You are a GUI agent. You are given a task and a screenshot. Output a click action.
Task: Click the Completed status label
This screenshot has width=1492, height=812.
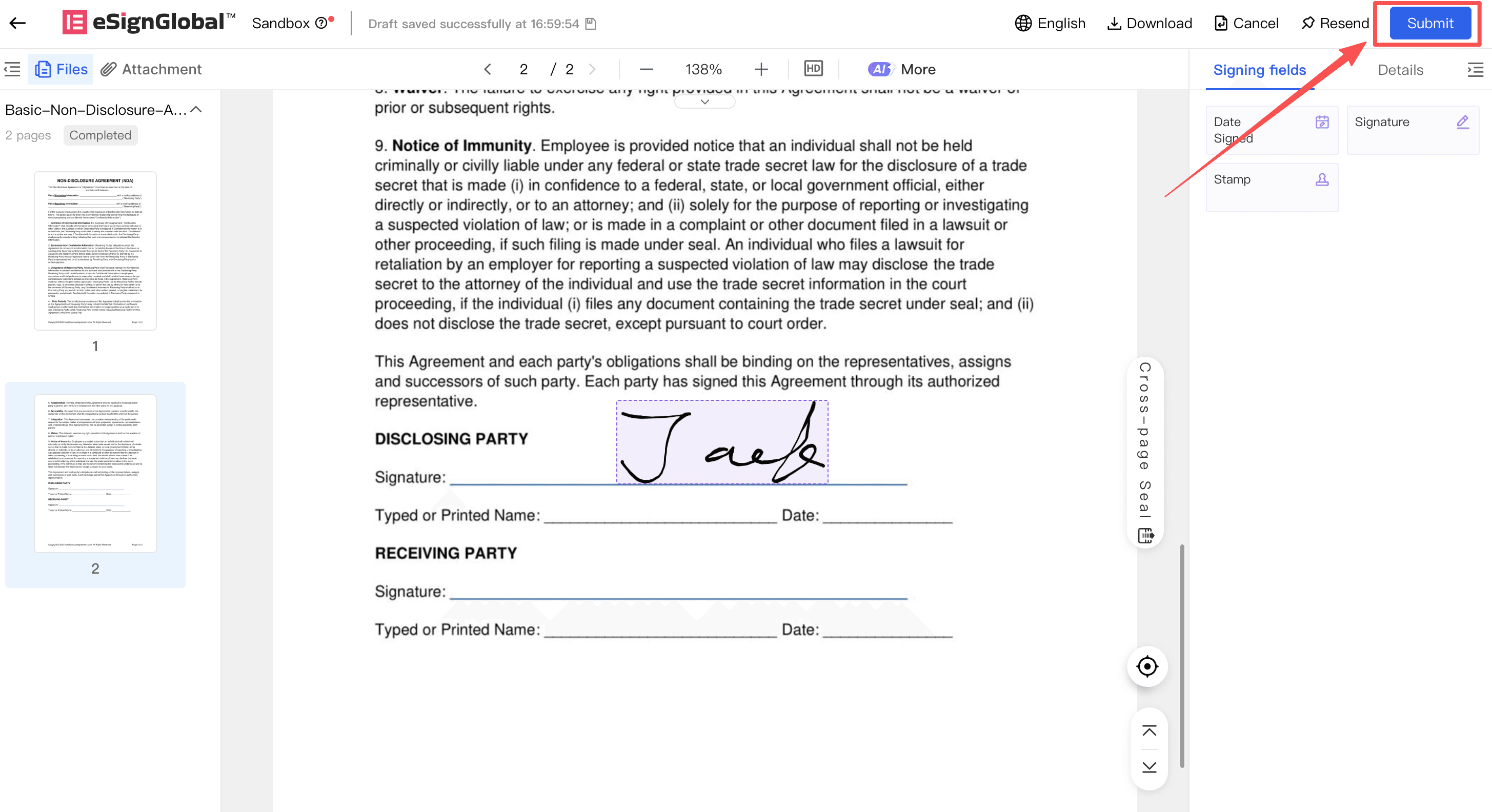(x=100, y=135)
